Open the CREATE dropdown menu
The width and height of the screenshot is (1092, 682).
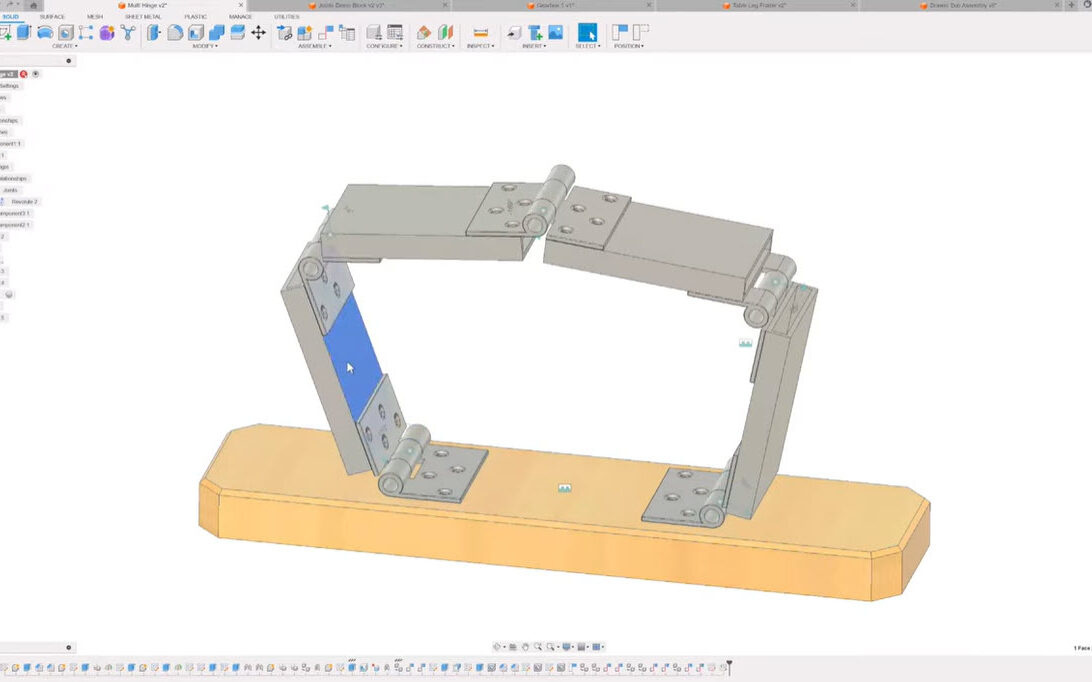[x=64, y=46]
